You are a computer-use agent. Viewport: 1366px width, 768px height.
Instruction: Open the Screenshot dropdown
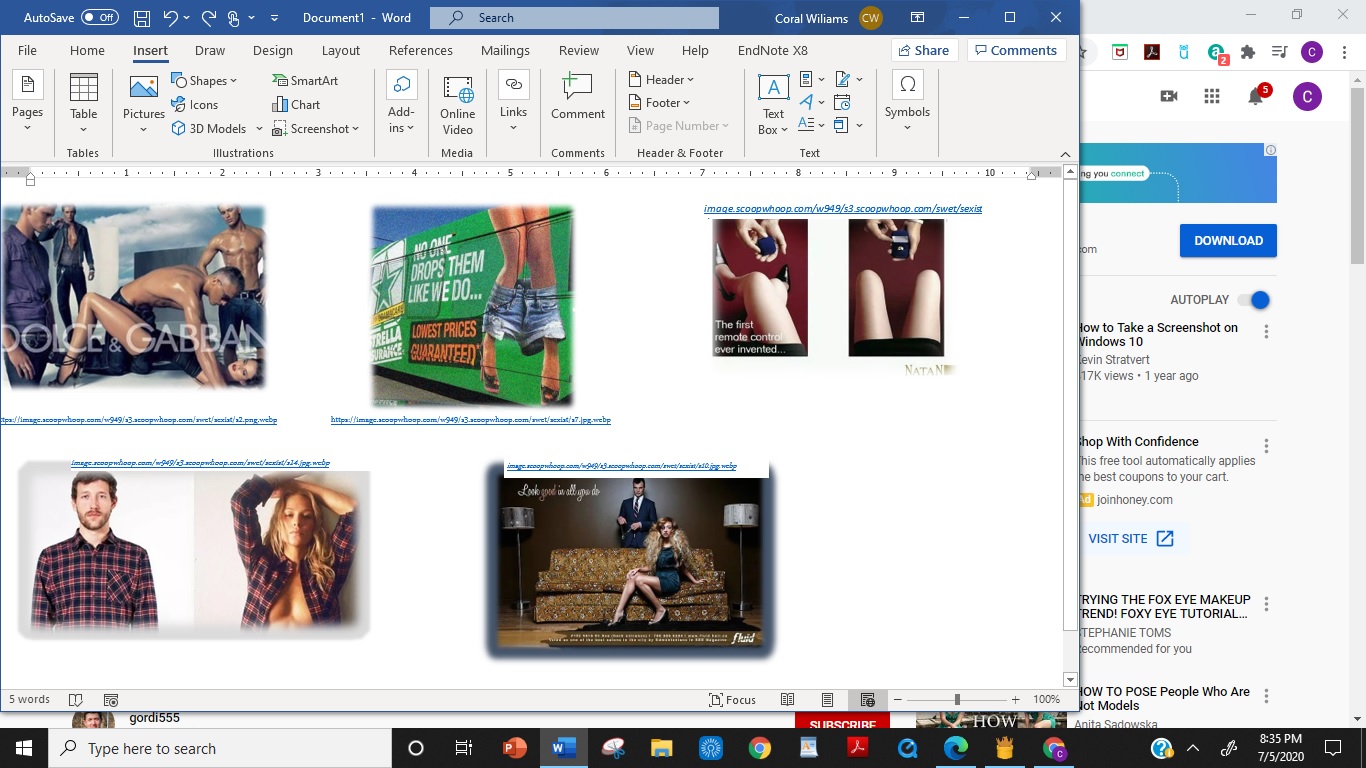(315, 128)
